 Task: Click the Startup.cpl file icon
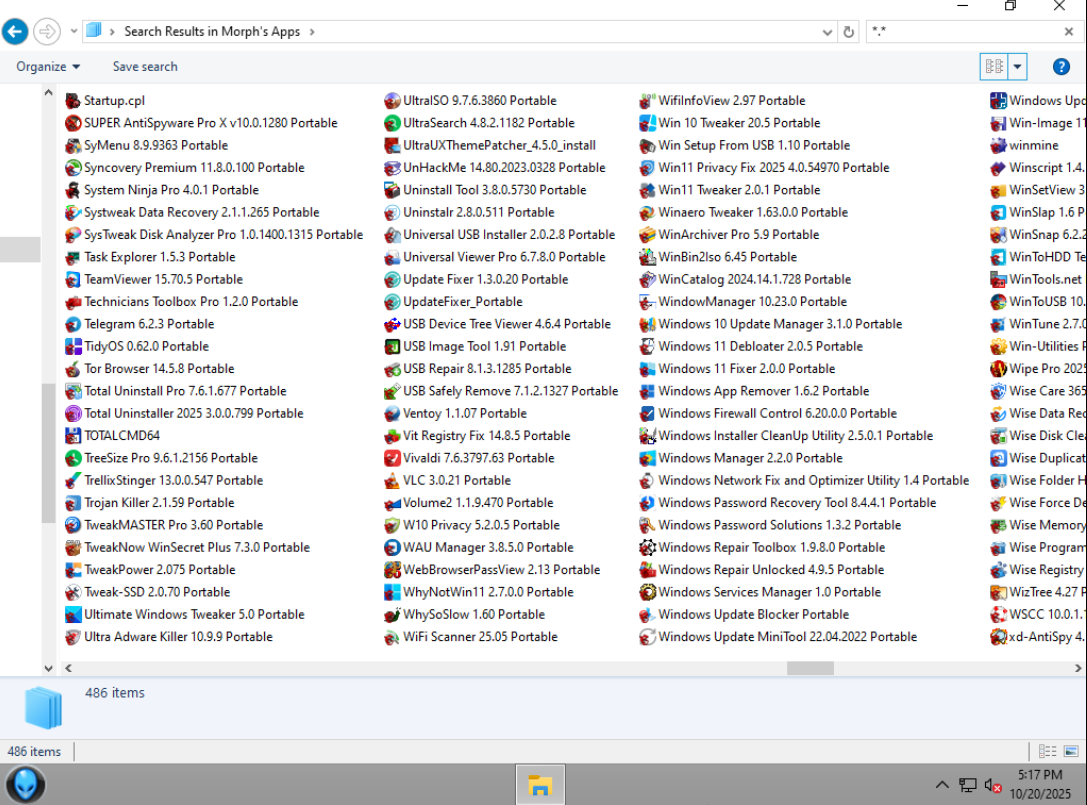pos(73,101)
